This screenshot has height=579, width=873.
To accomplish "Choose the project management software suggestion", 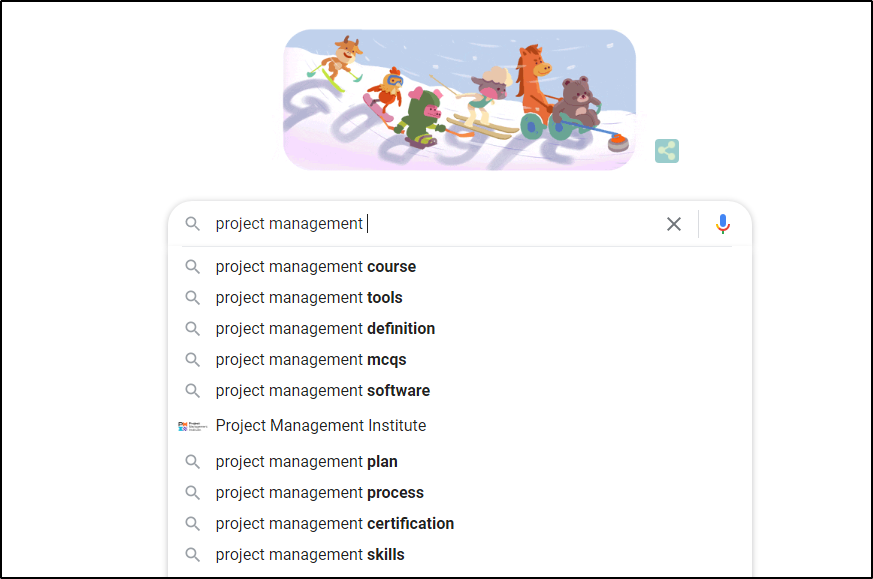I will pos(322,391).
